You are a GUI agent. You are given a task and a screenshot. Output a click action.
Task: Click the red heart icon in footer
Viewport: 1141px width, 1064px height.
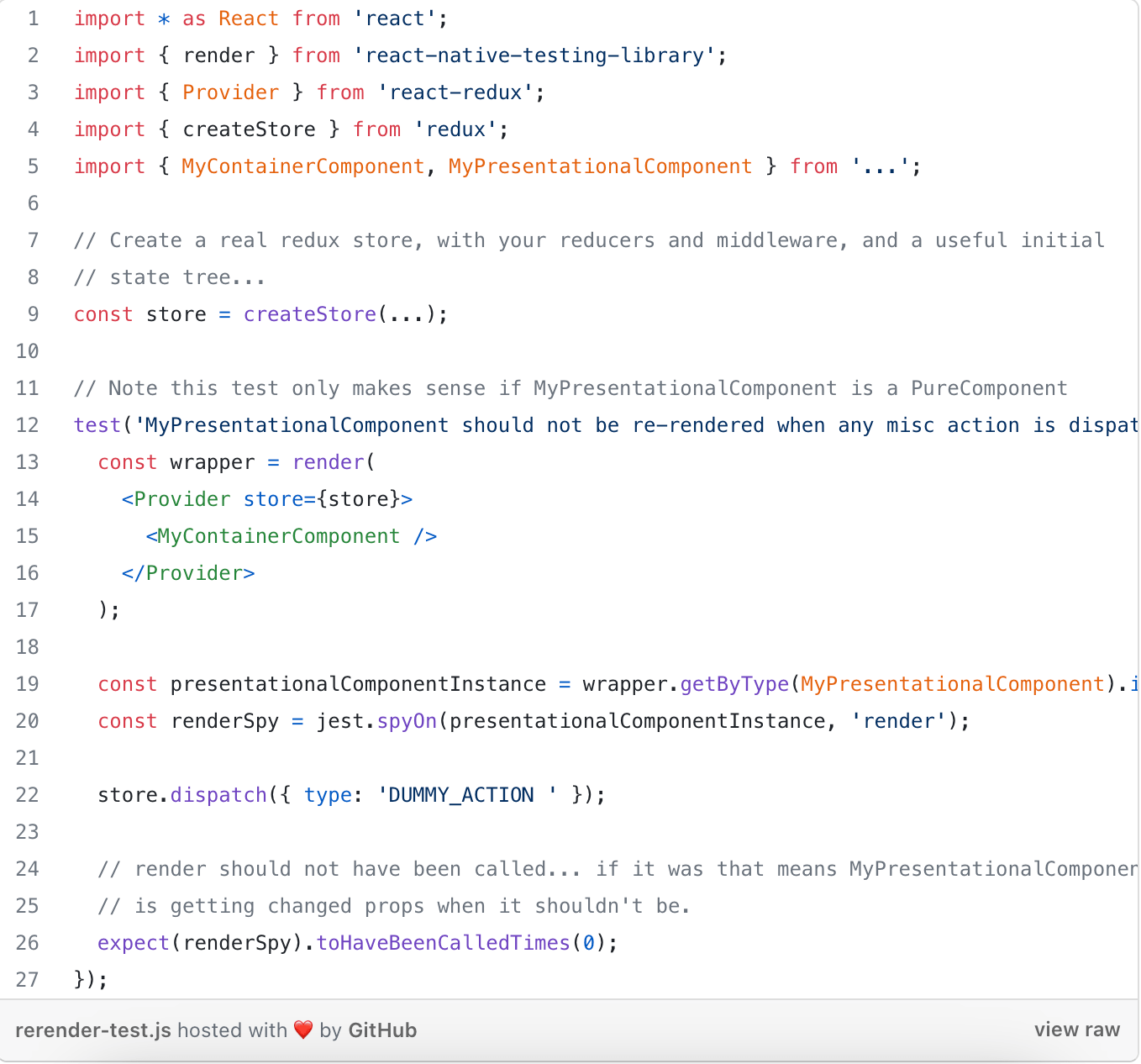[303, 1030]
